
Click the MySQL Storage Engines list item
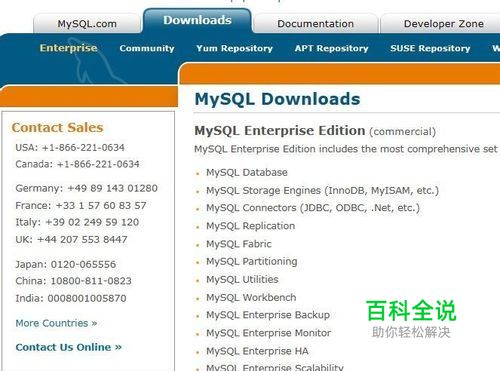click(x=322, y=190)
